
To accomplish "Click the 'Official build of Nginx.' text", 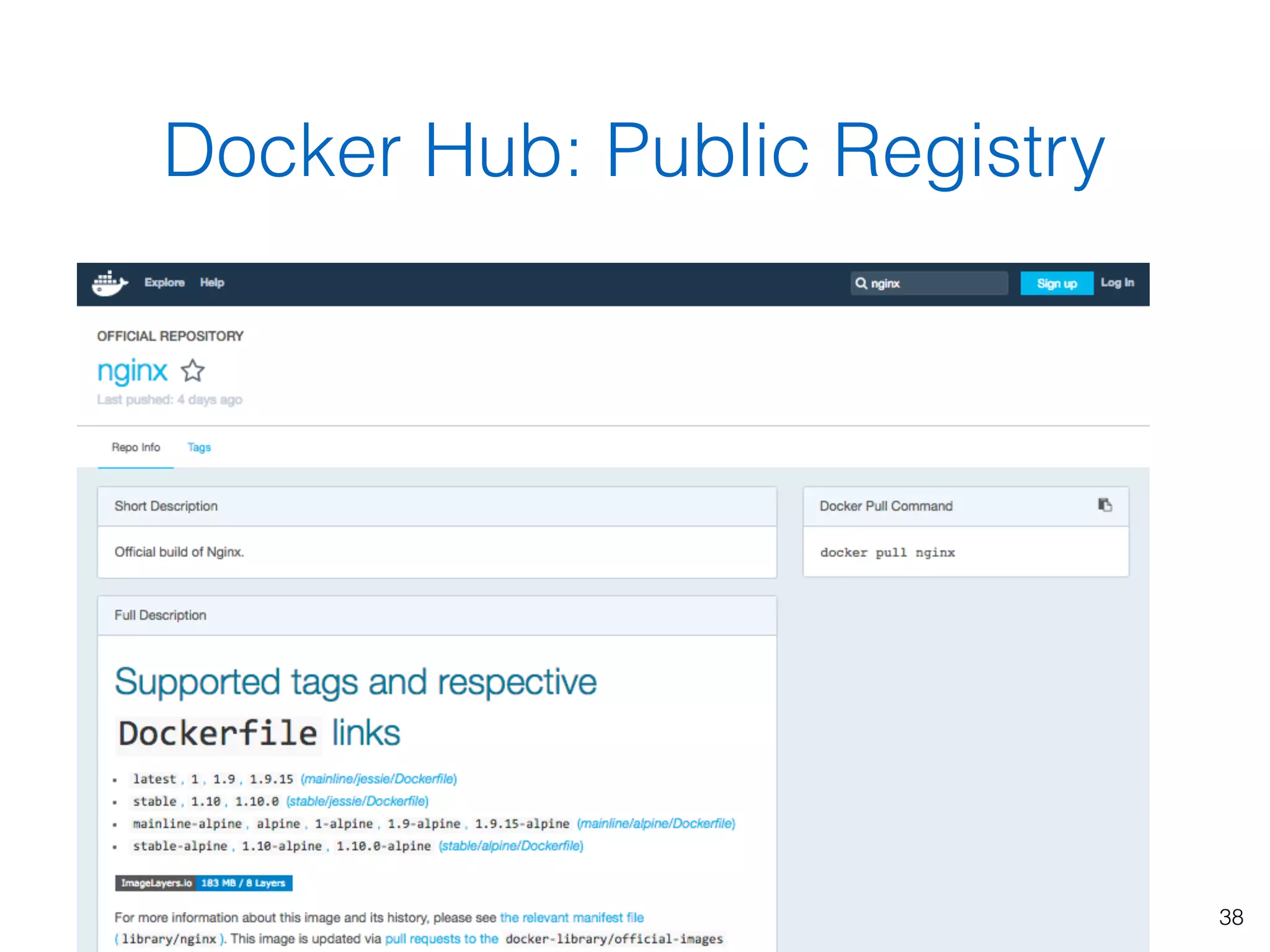I will click(x=179, y=552).
